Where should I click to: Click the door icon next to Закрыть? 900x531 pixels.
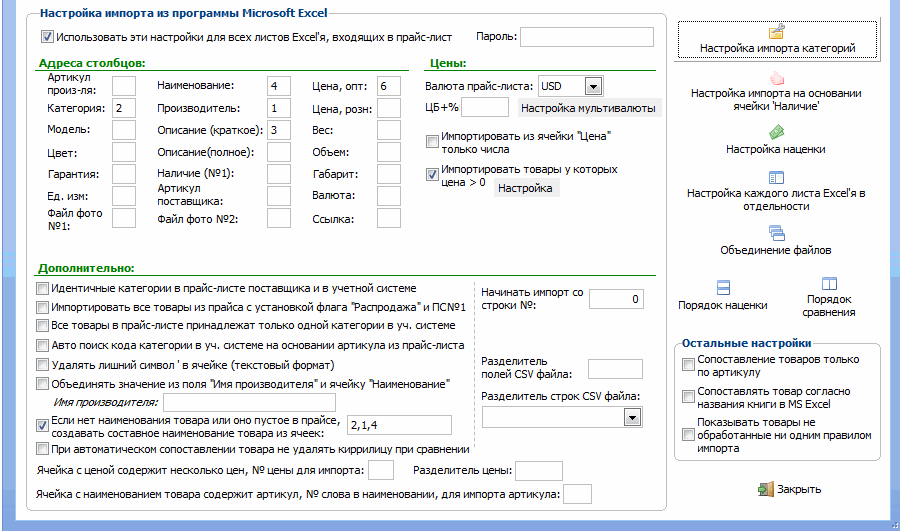[766, 489]
